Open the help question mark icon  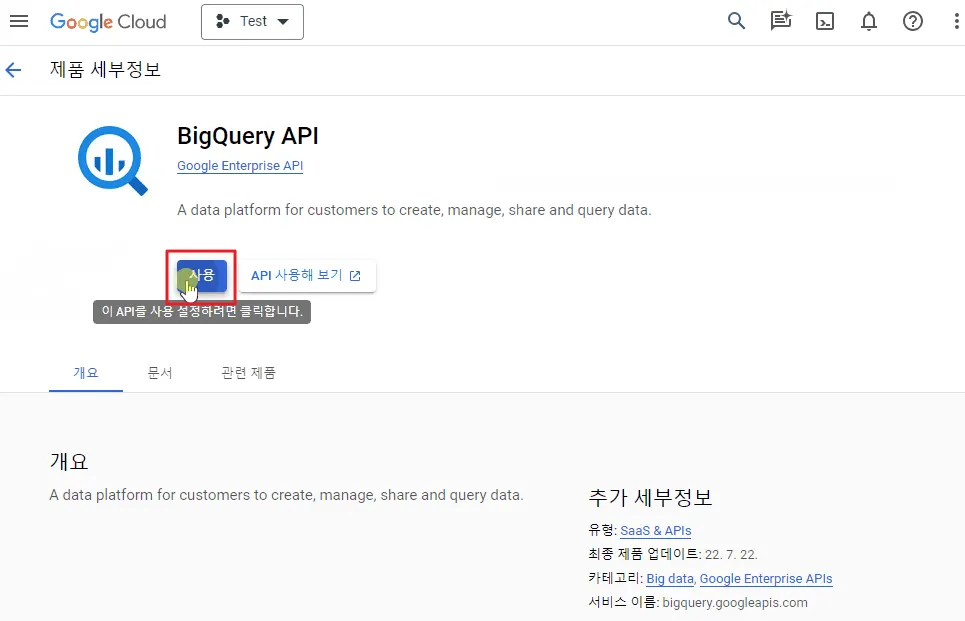click(x=913, y=22)
